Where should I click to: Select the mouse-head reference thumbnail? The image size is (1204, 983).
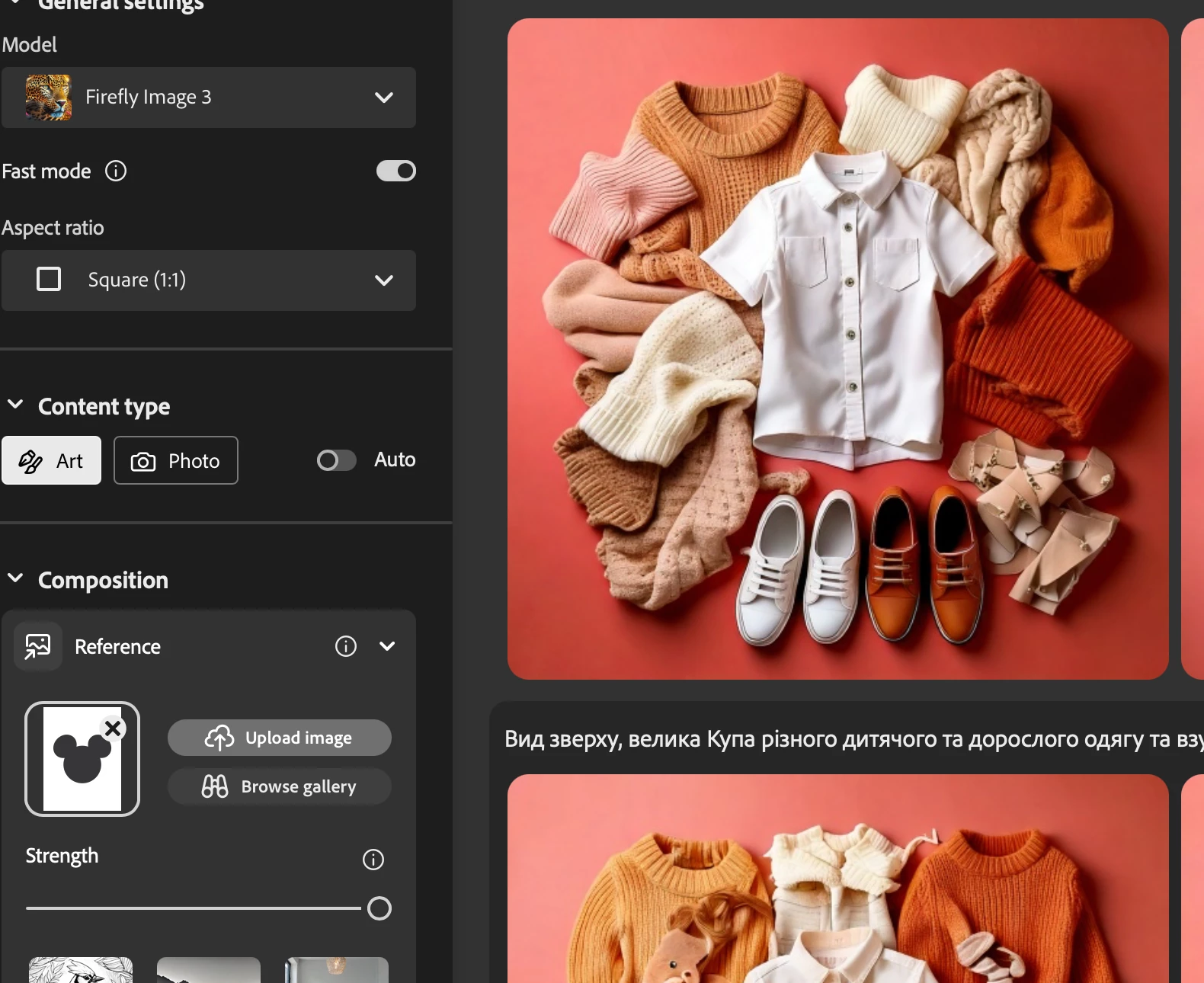pyautogui.click(x=82, y=759)
